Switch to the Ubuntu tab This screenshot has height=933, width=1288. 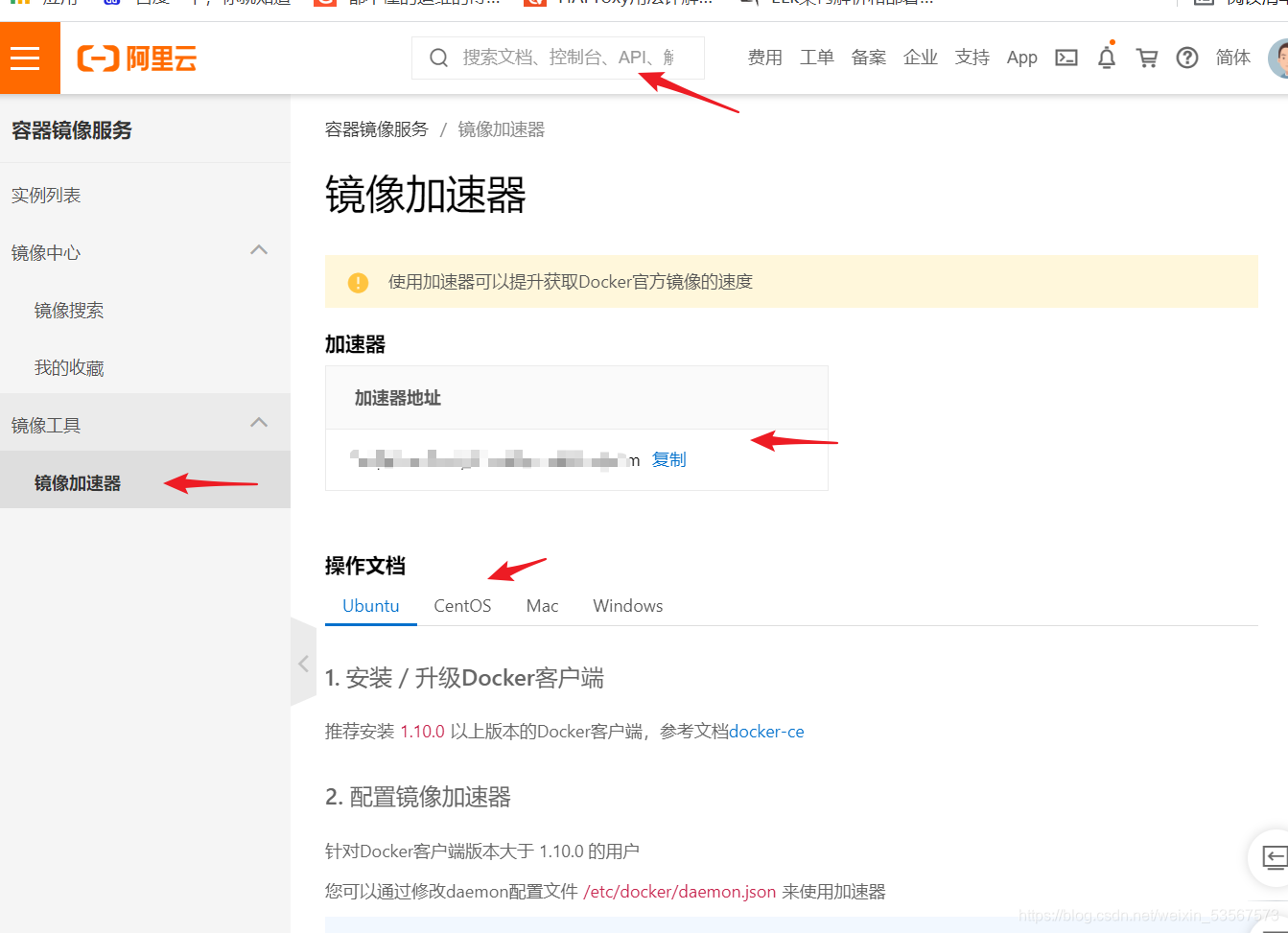(x=371, y=606)
